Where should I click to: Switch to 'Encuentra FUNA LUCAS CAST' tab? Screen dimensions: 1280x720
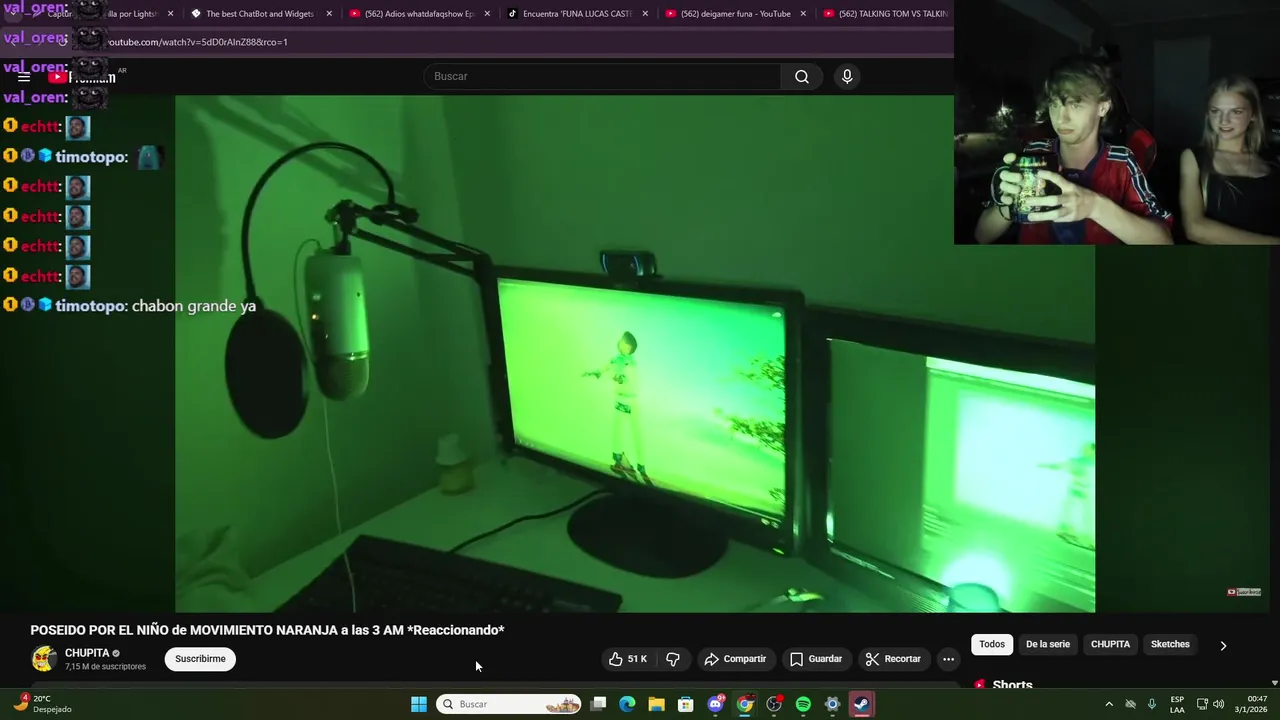576,14
